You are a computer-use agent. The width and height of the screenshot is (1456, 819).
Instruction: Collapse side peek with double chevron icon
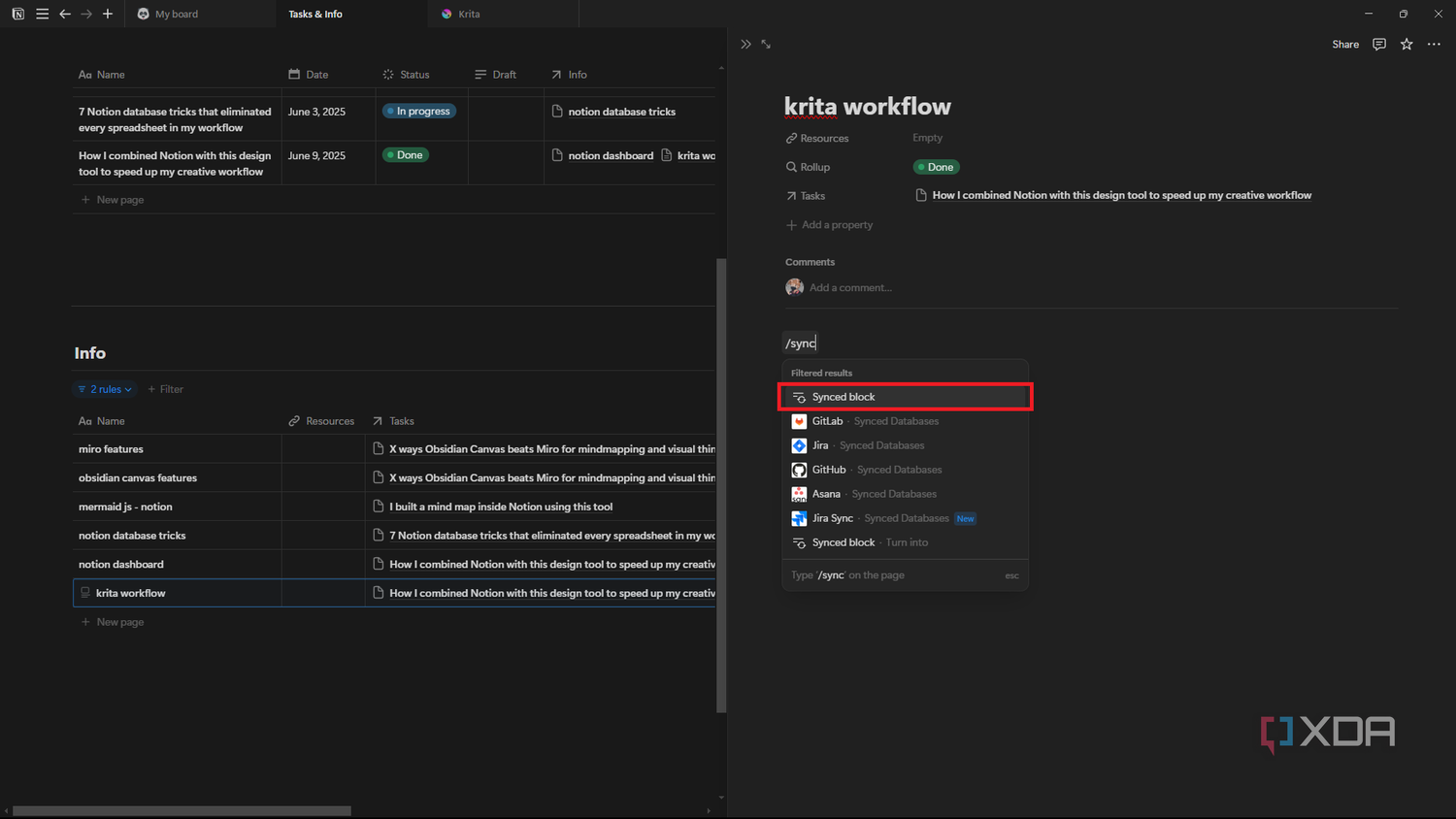(x=745, y=45)
